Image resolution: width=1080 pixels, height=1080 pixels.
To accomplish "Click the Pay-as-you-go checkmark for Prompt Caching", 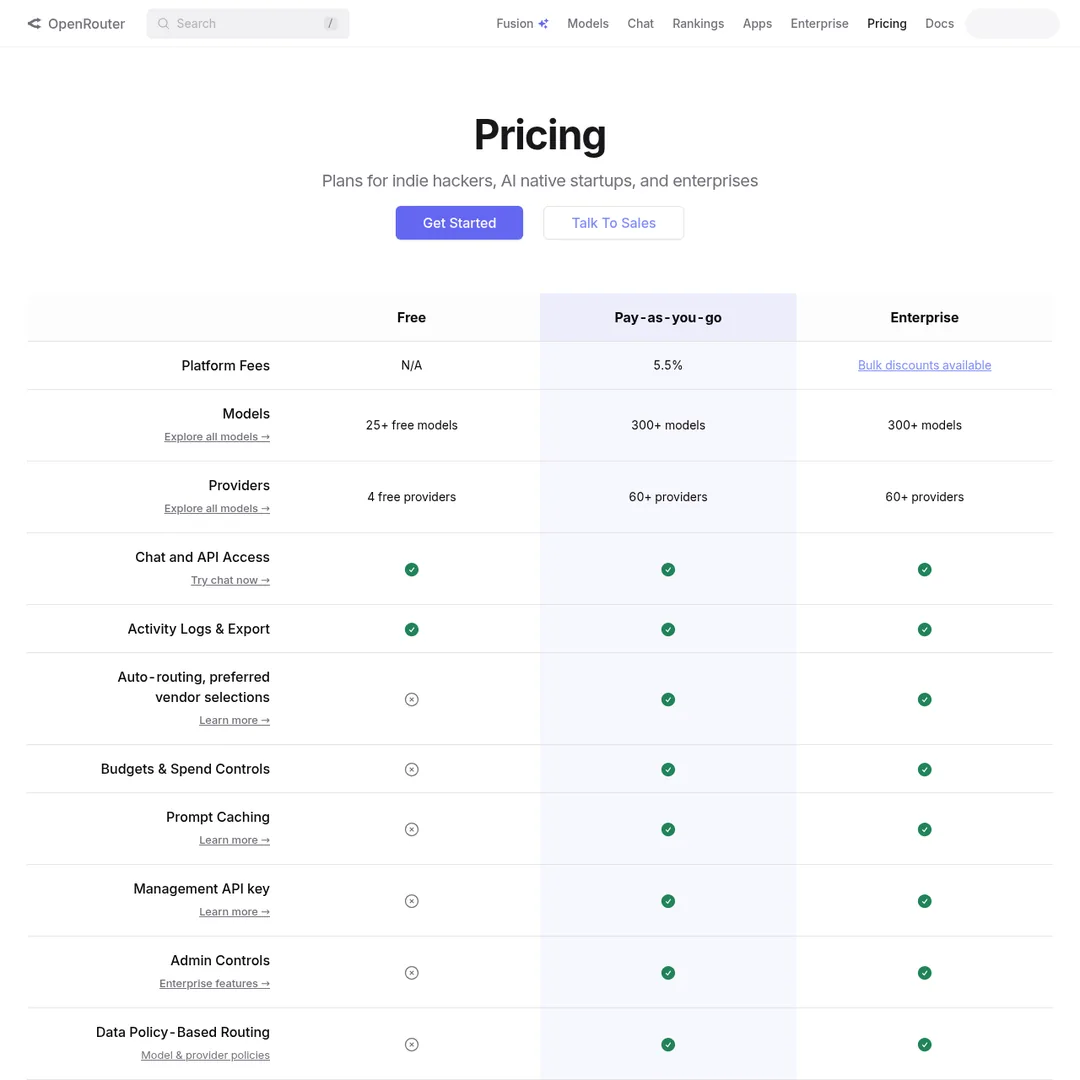I will 668,829.
